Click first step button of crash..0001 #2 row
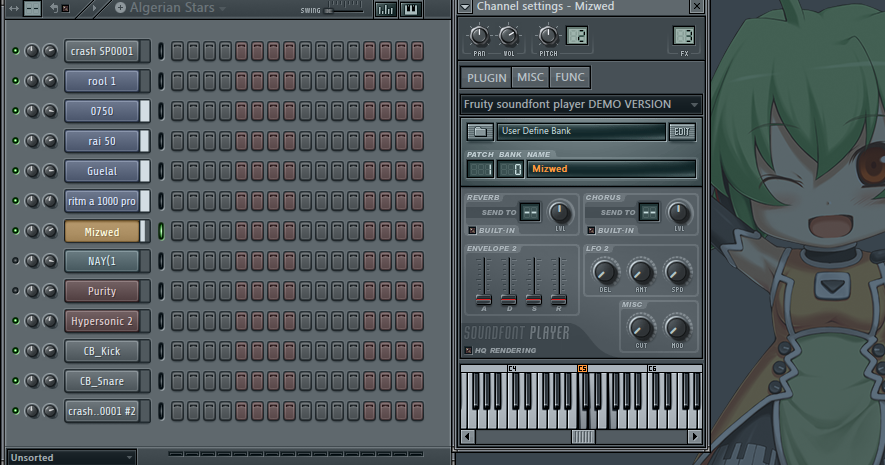Image resolution: width=885 pixels, height=465 pixels. 177,411
